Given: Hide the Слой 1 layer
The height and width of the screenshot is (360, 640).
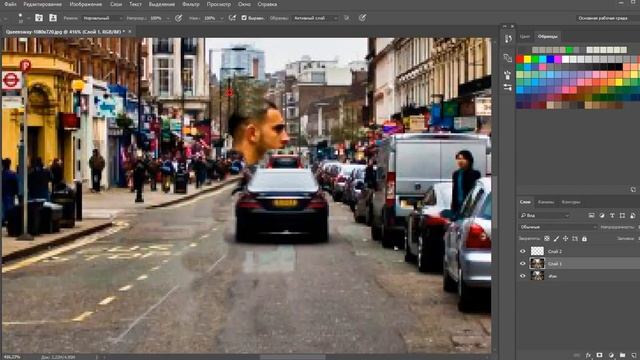Looking at the screenshot, I should coord(523,264).
